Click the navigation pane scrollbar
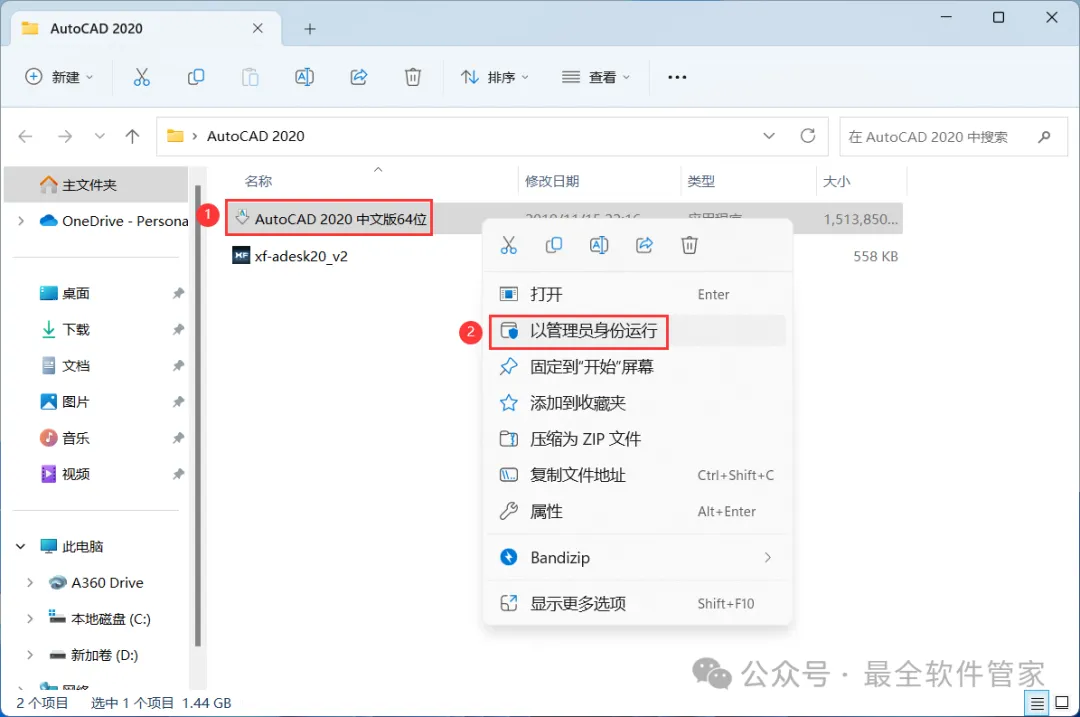The image size is (1080, 717). coord(198,415)
